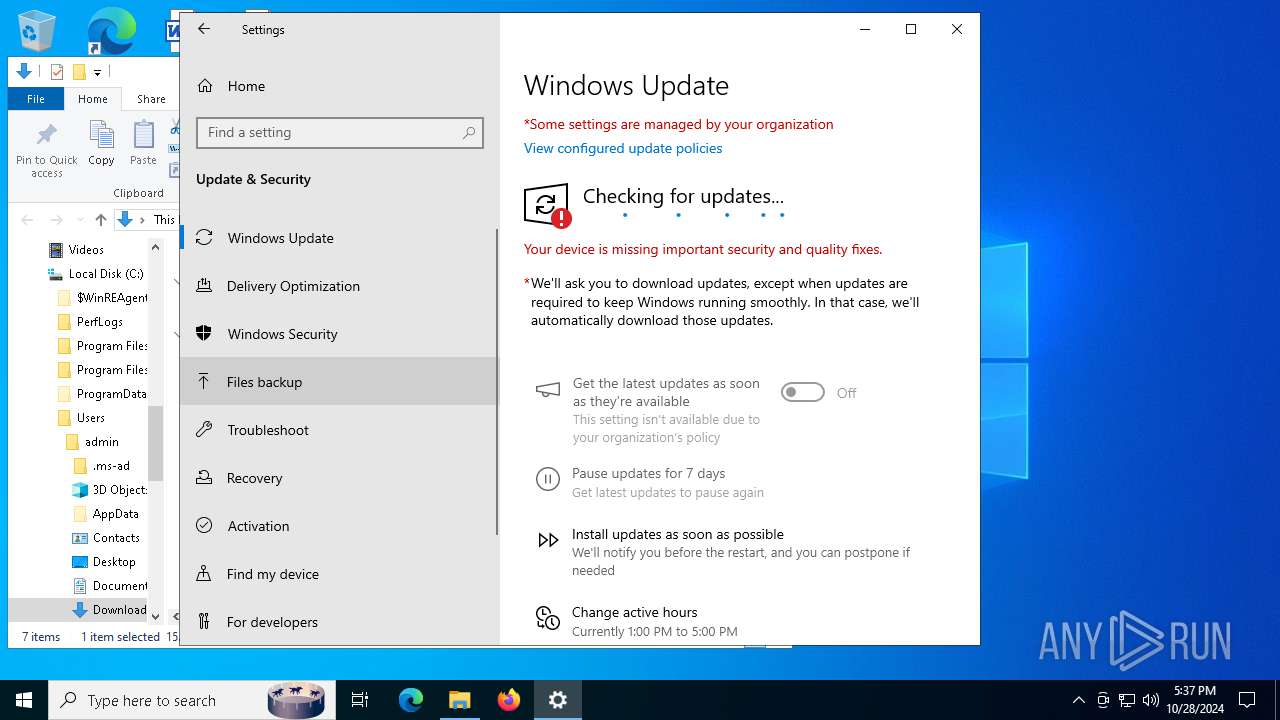Switch to Share tab in File Explorer

(x=151, y=99)
